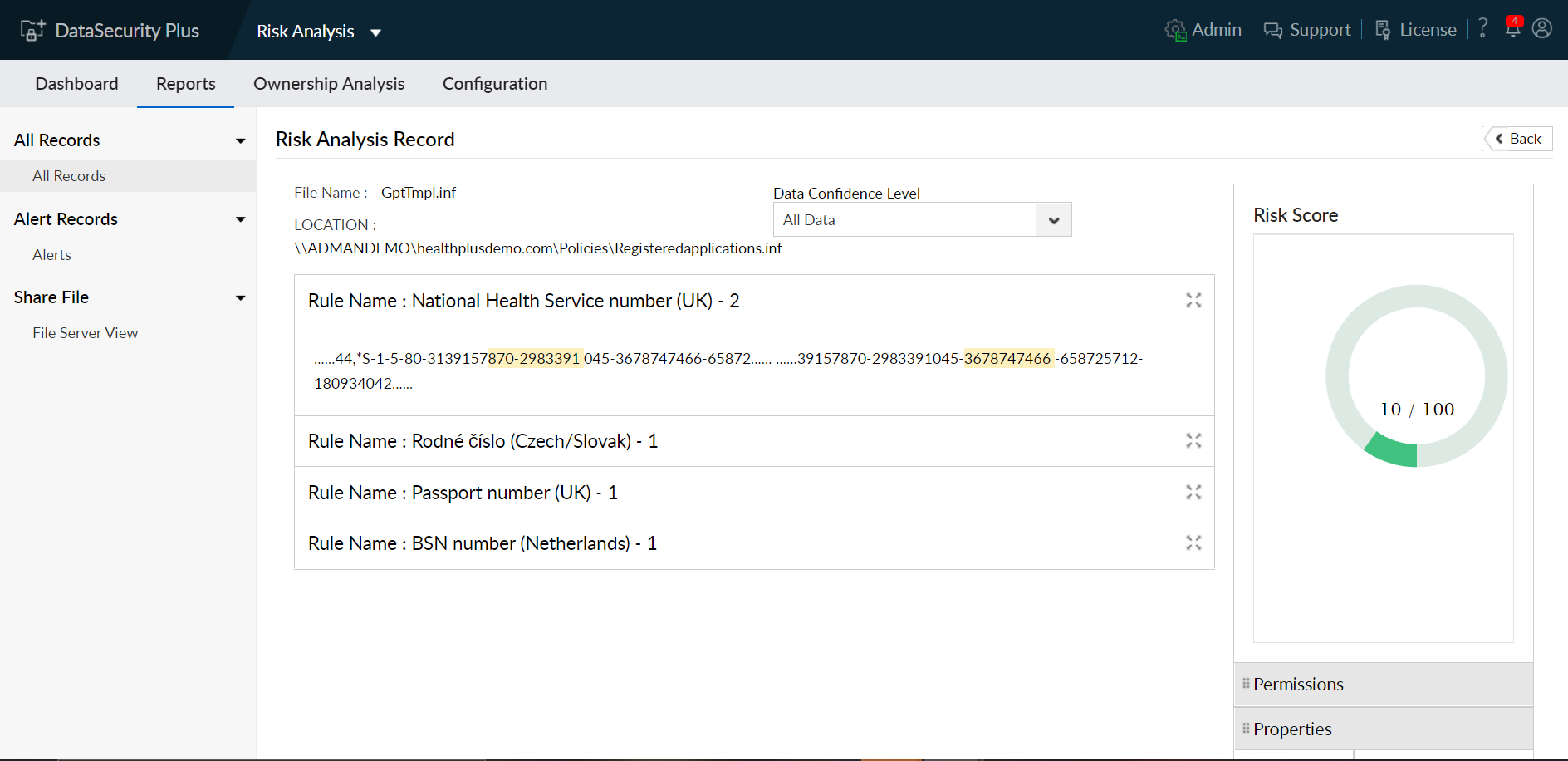
Task: Open the File Server View link
Action: (86, 333)
